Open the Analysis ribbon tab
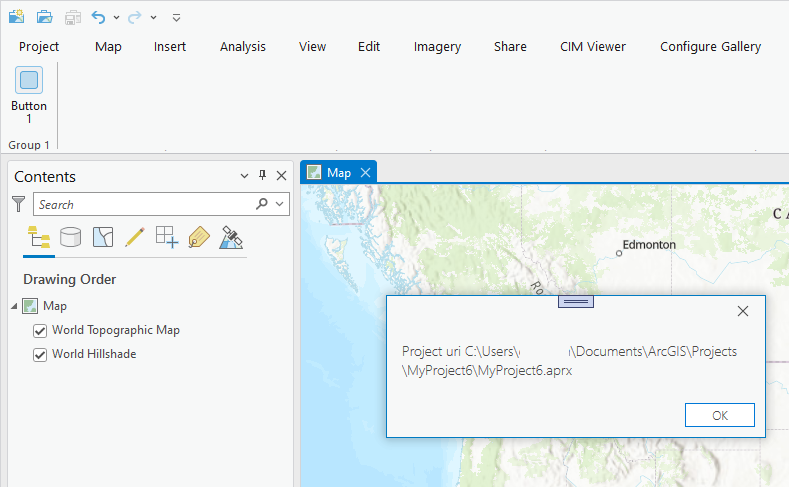Screen dimensions: 789x487 click(243, 47)
